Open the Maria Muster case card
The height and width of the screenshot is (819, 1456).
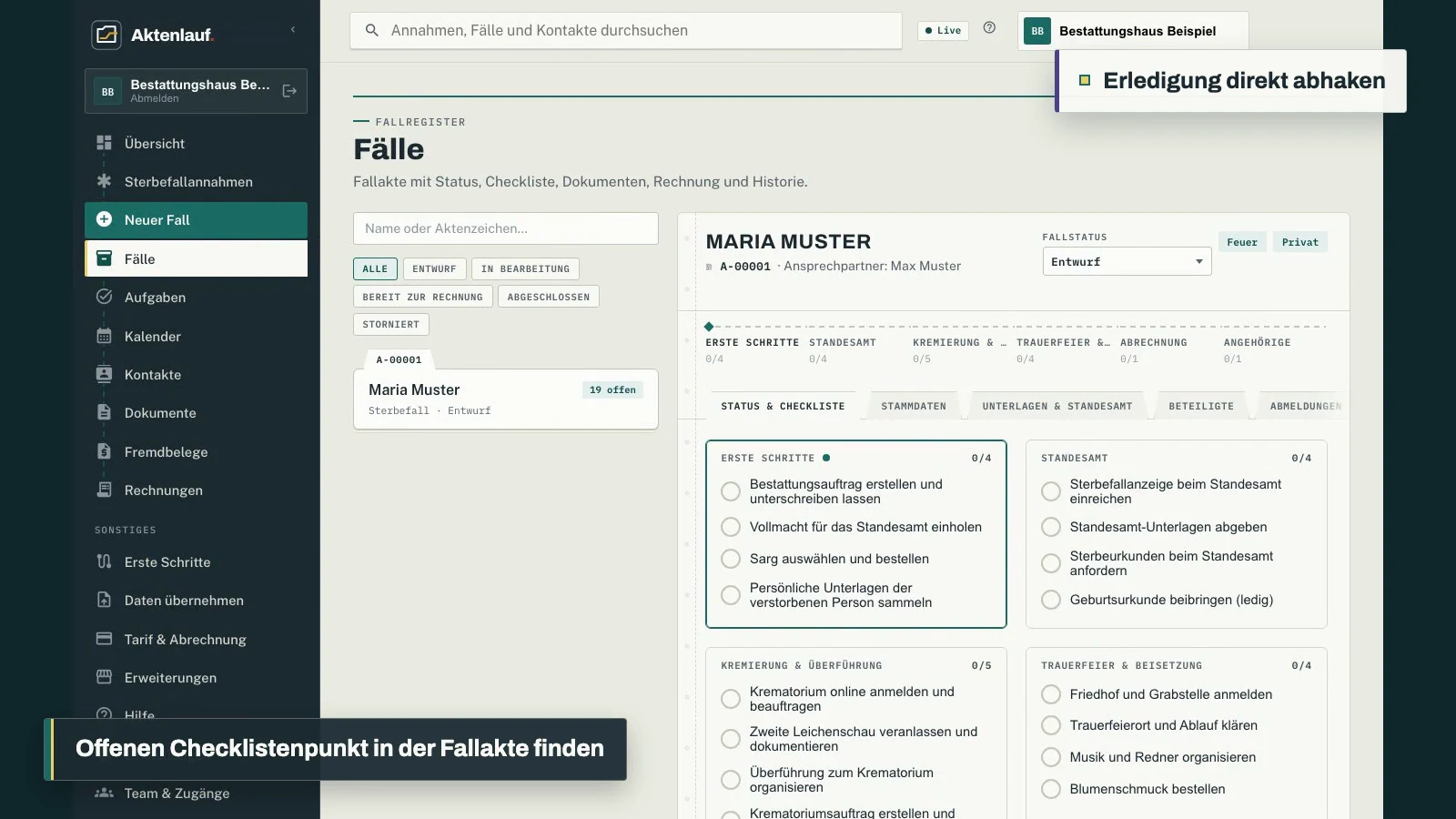point(506,399)
